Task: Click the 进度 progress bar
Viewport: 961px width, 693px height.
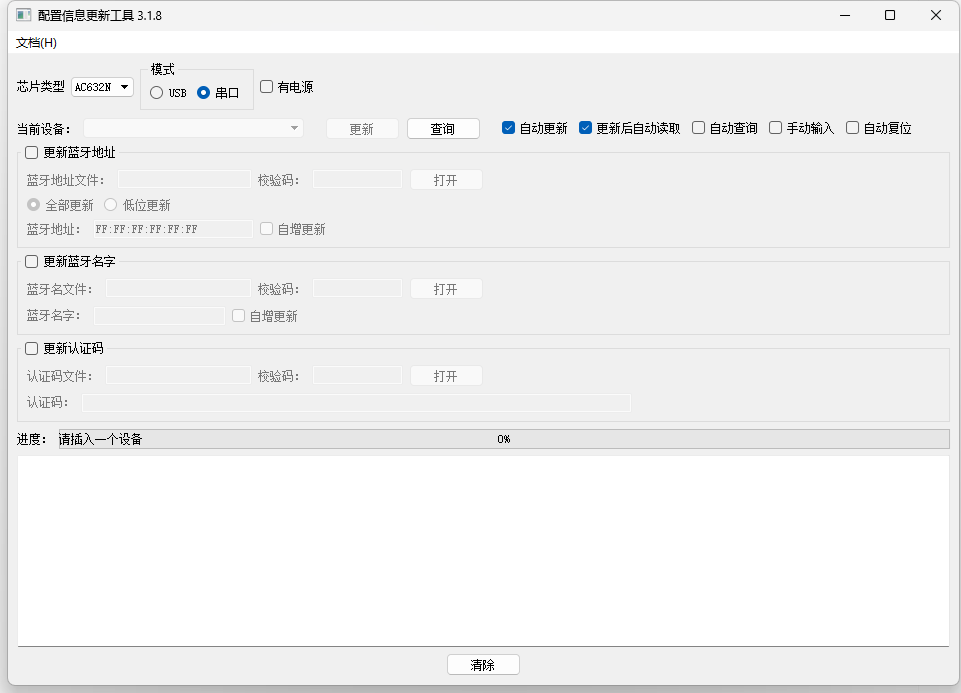Action: [503, 439]
